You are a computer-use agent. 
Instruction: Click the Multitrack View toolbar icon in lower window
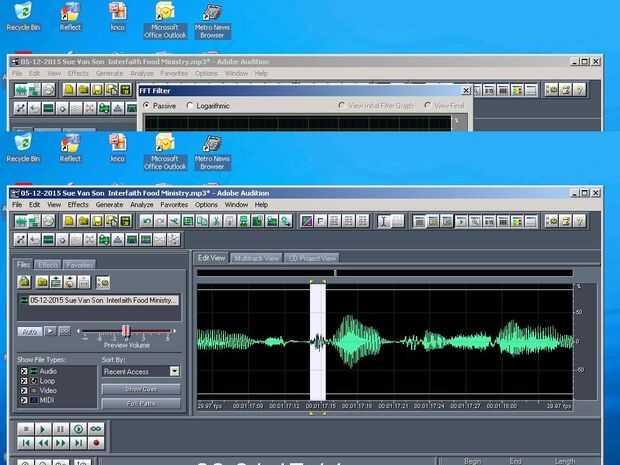(34, 221)
